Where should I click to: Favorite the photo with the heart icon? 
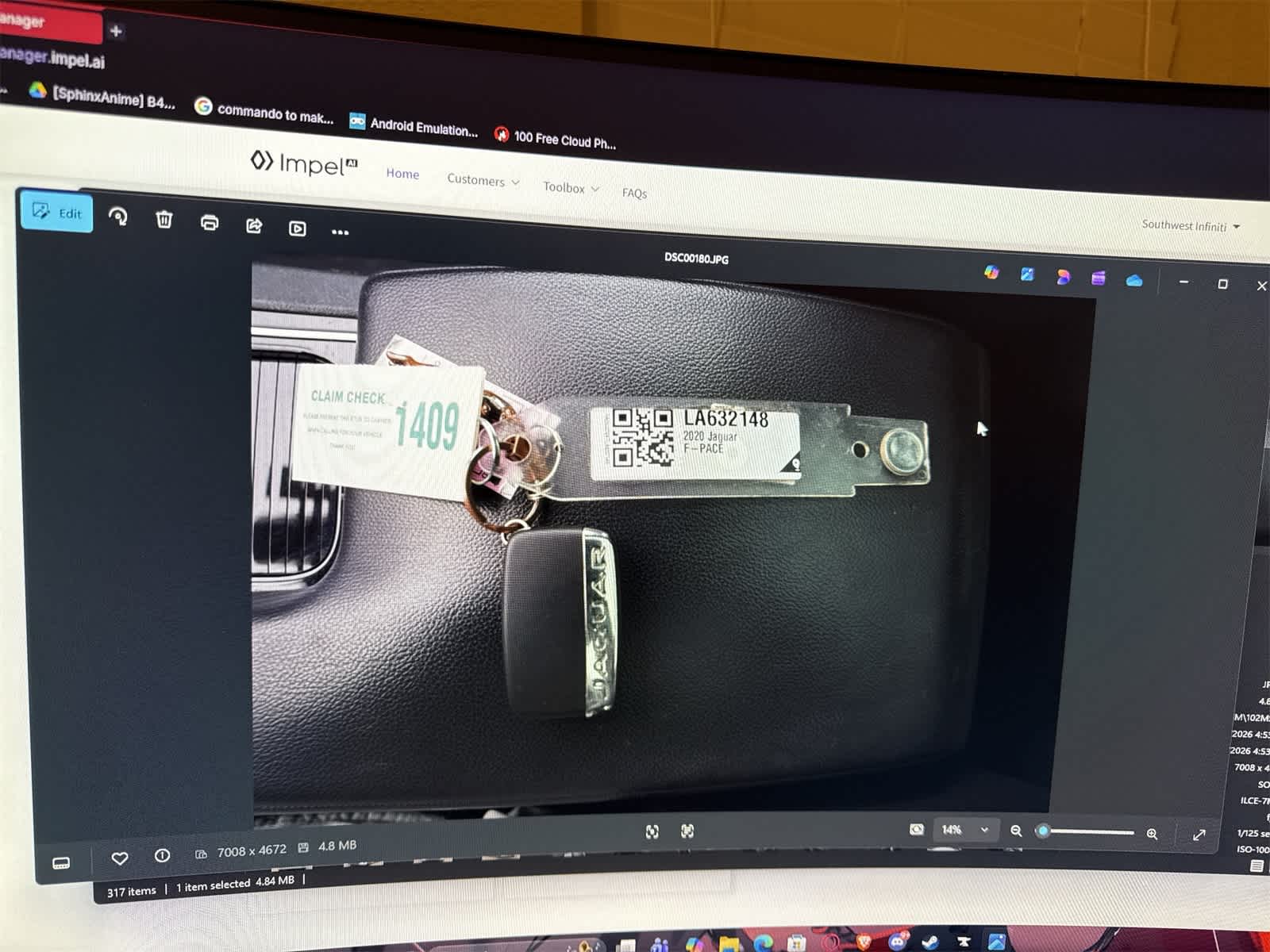[120, 858]
